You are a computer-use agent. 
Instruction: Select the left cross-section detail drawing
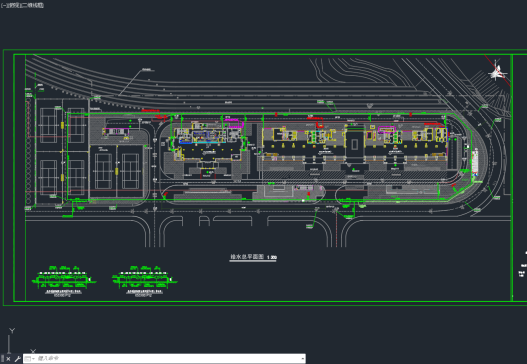tap(64, 281)
